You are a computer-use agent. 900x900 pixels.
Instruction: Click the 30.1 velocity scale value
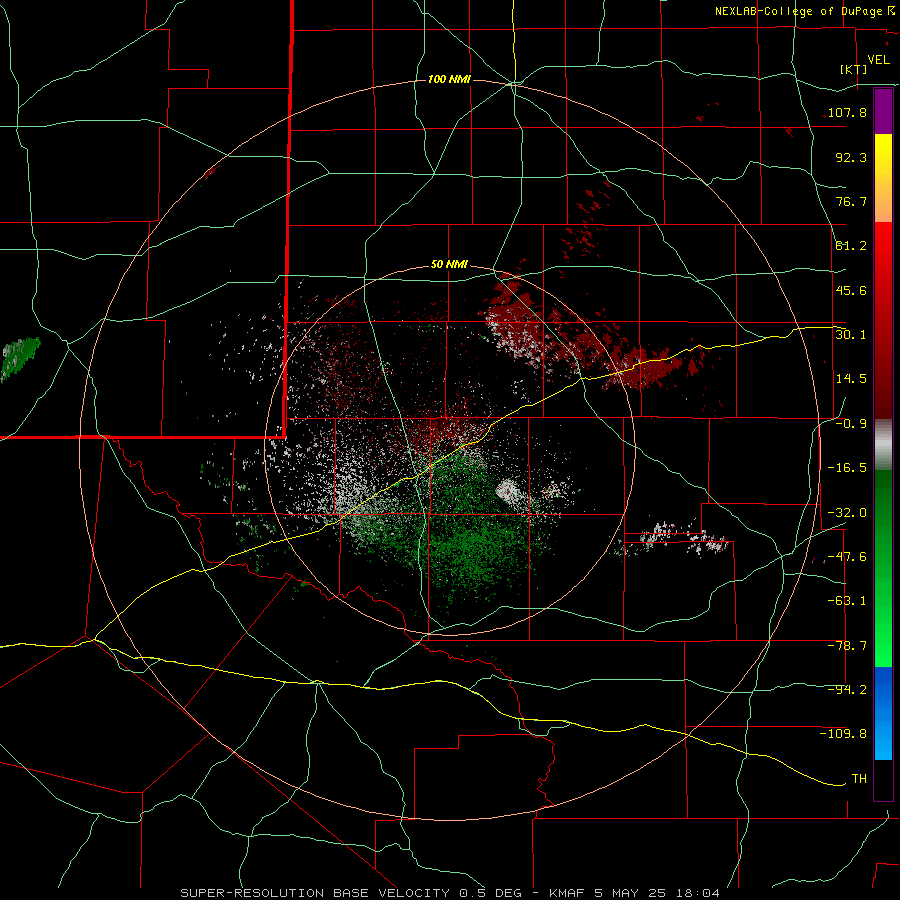851,334
